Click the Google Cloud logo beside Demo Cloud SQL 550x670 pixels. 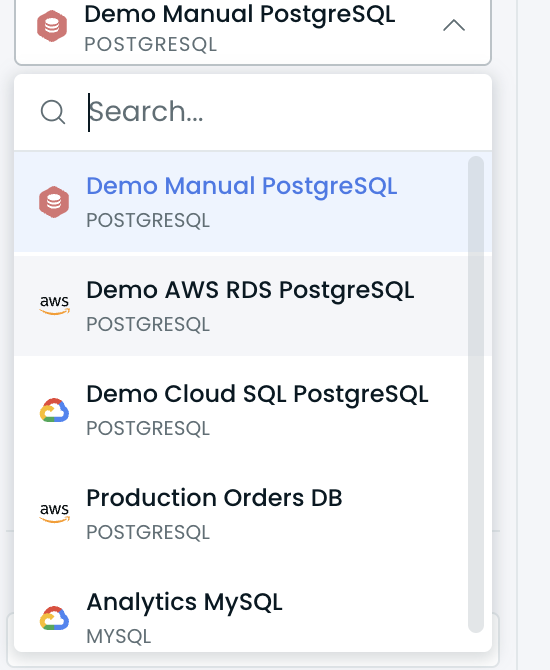54,410
